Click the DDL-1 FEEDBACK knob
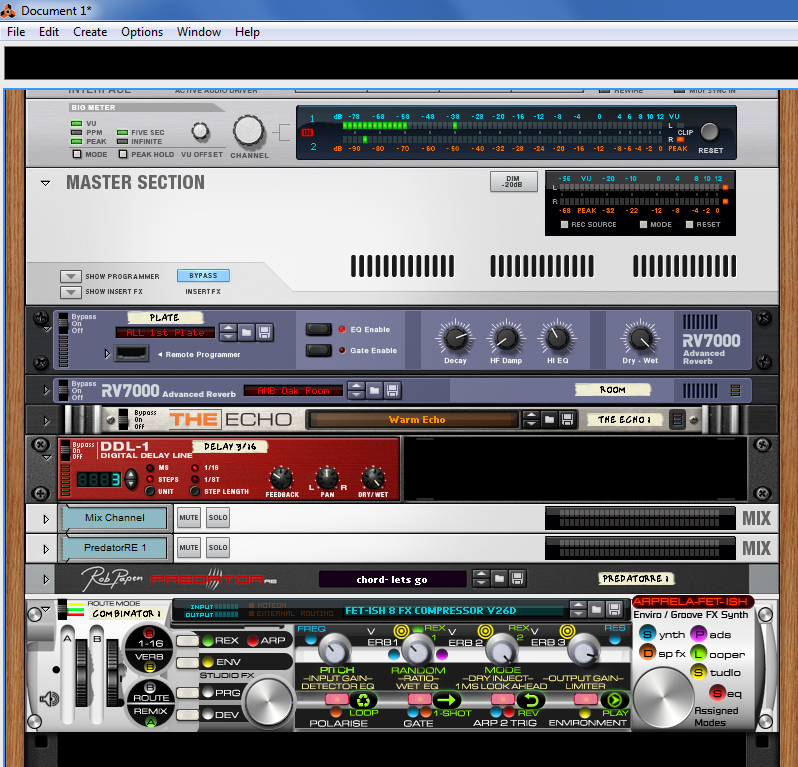The height and width of the screenshot is (767, 798). (x=281, y=478)
